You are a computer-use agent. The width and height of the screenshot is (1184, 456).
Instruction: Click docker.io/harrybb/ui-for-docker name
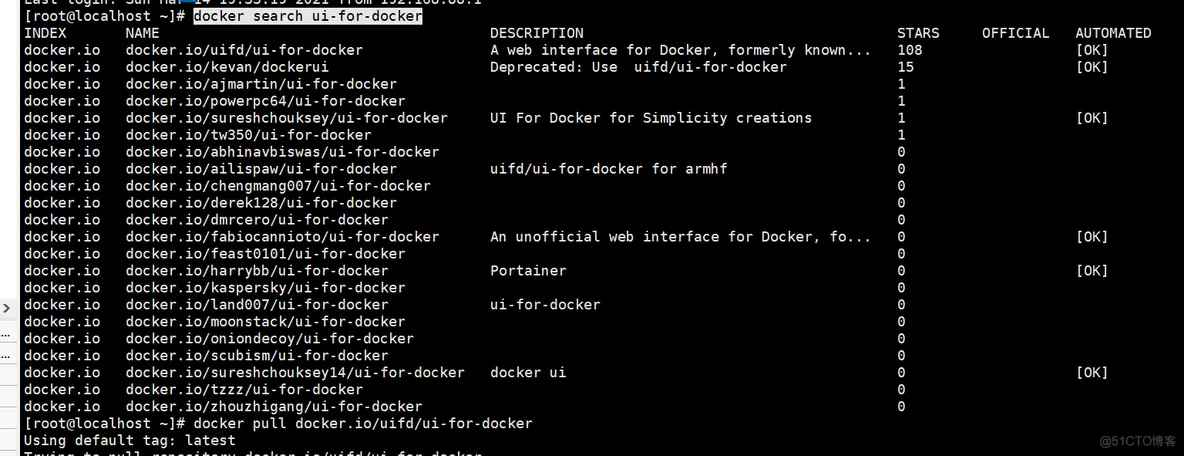(257, 271)
